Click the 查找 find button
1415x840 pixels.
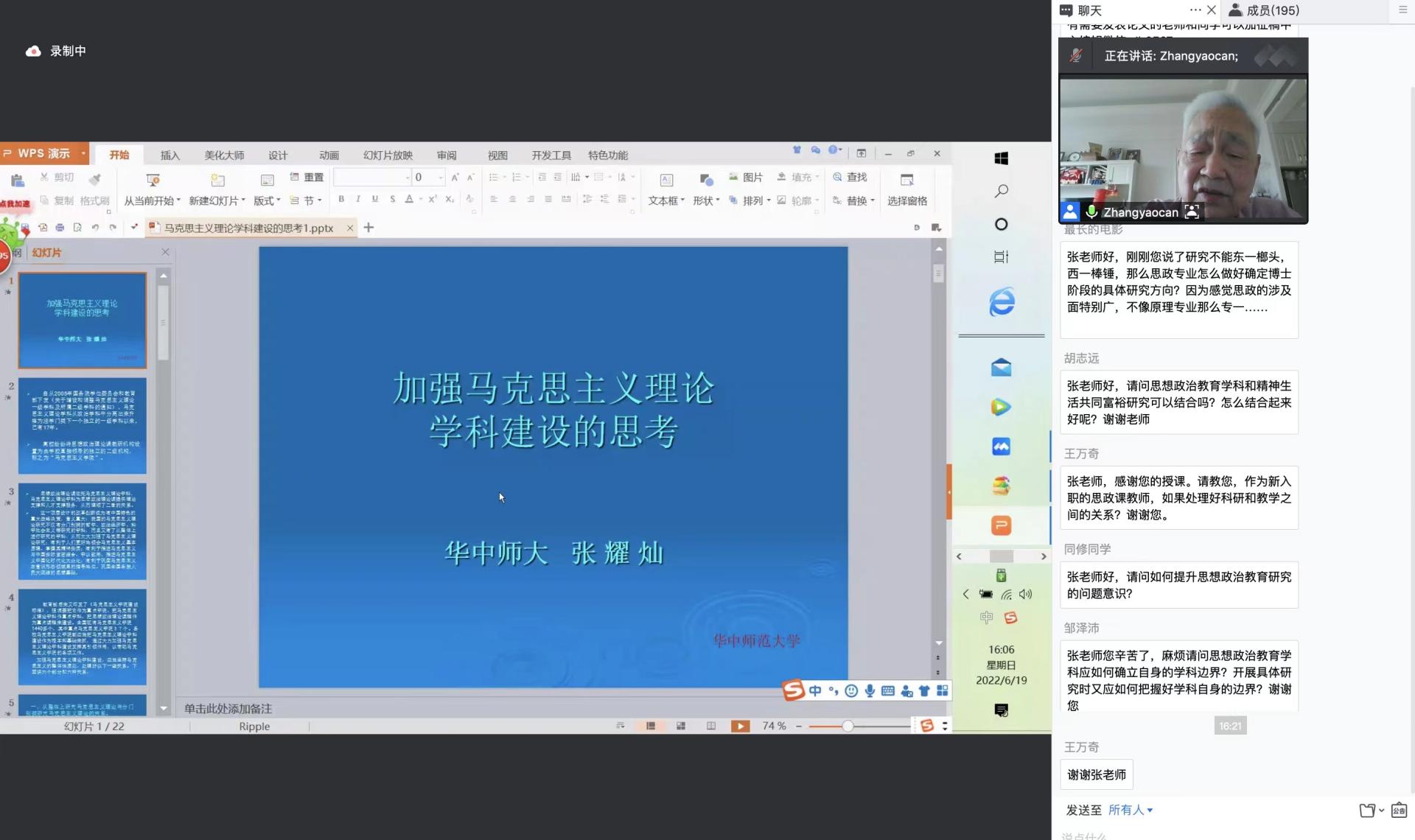850,177
